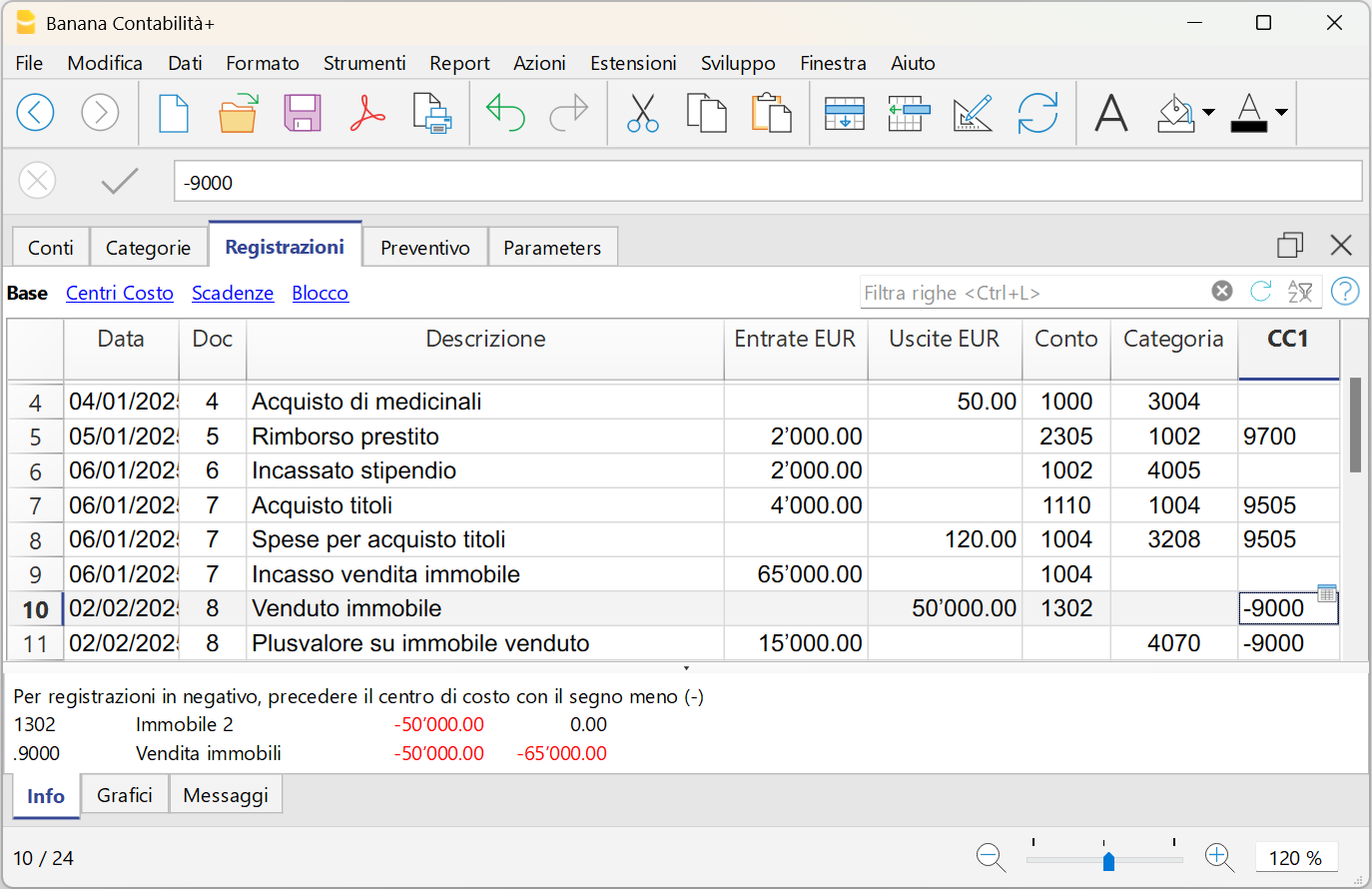Click the text color A icon

point(1249,113)
